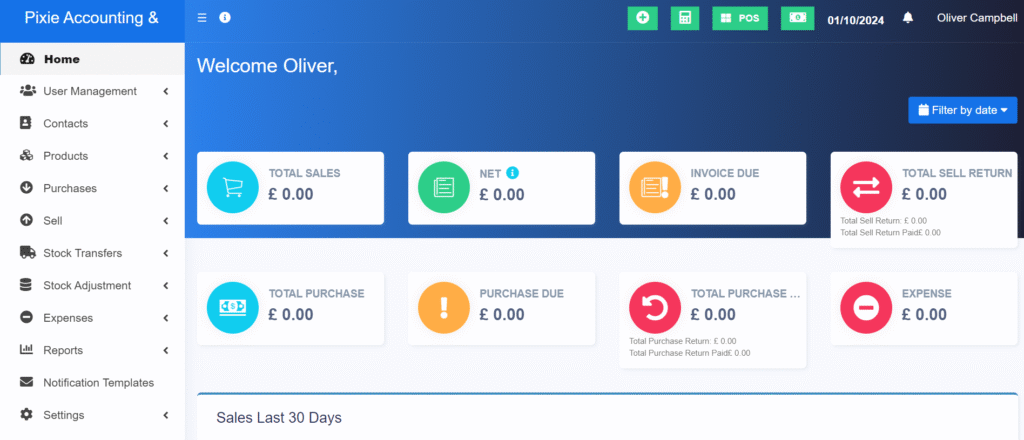Image resolution: width=1024 pixels, height=440 pixels.
Task: Click the info icon next to Net
Action: 513,173
